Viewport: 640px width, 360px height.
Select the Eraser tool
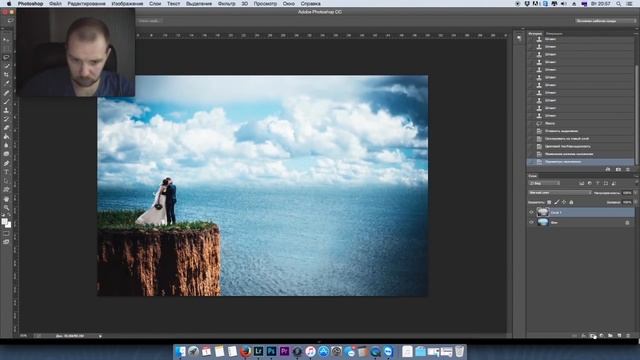(x=6, y=128)
